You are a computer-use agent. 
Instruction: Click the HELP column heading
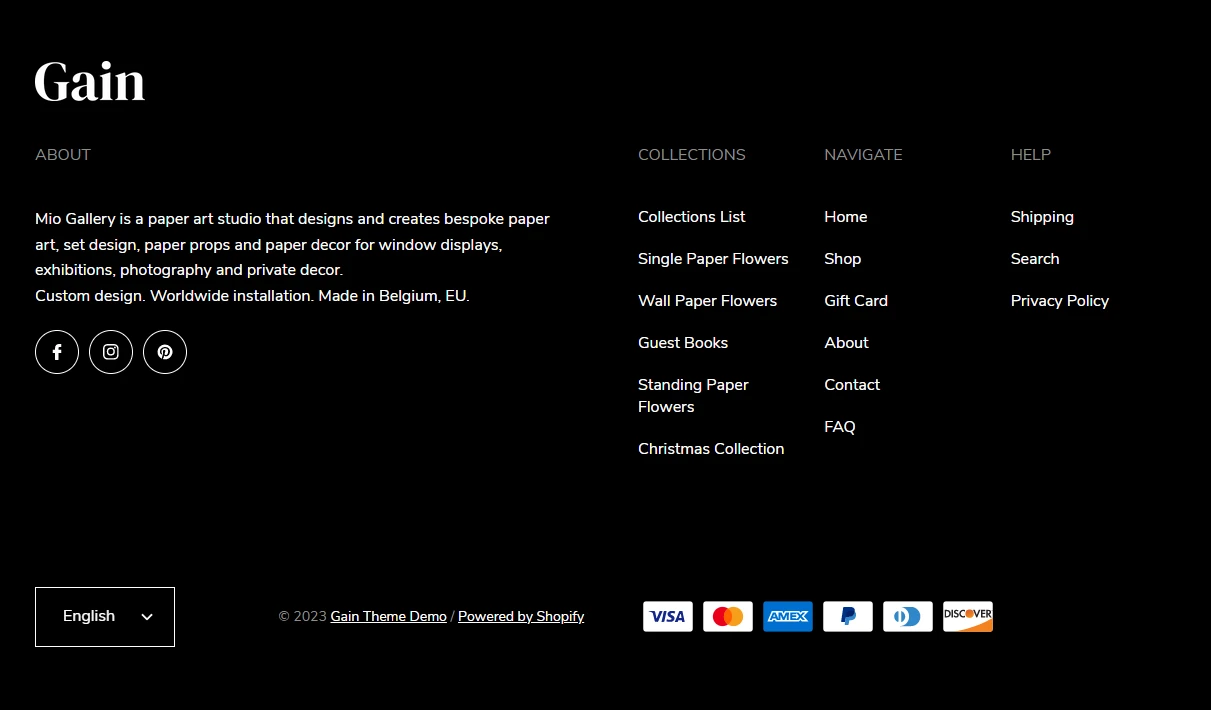1031,155
